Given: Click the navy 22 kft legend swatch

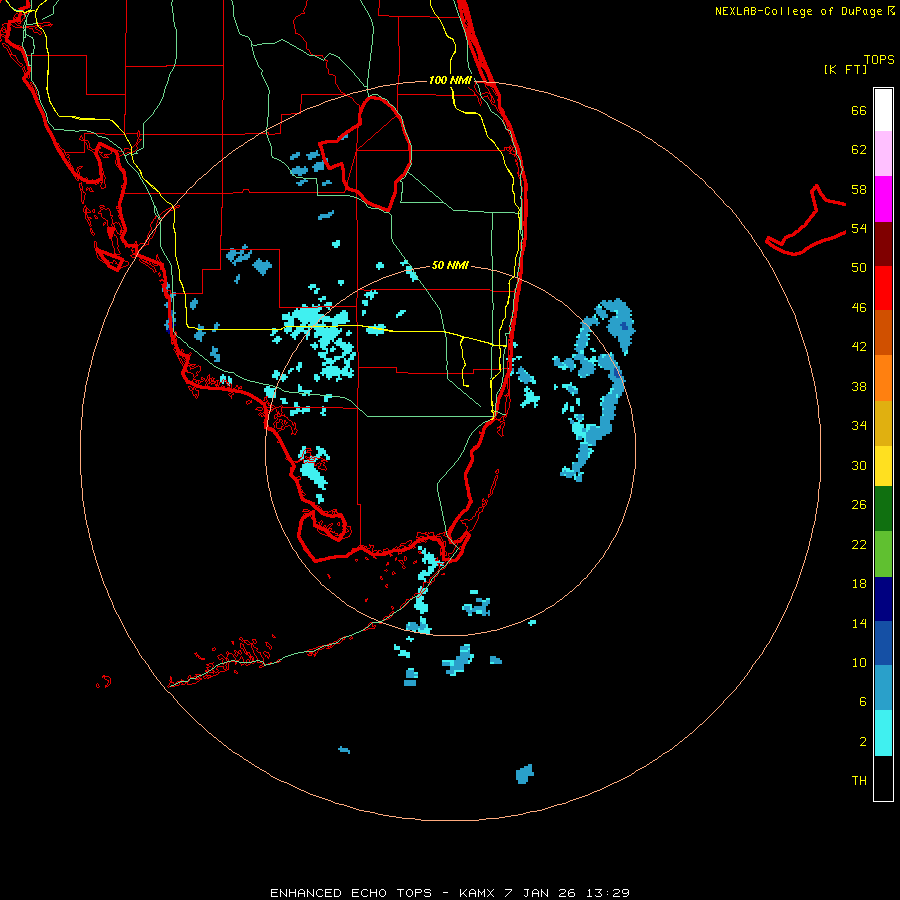Looking at the screenshot, I should [883, 599].
